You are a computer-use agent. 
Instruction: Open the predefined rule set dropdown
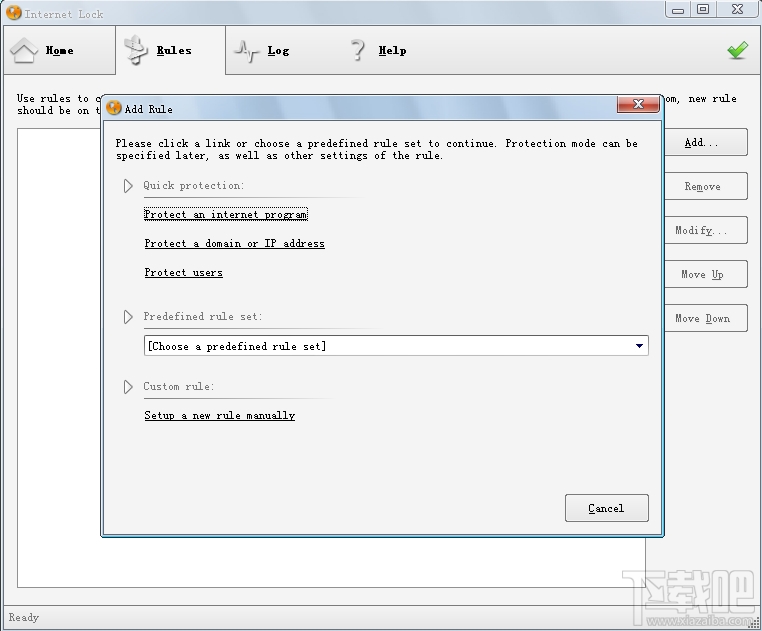[x=396, y=346]
